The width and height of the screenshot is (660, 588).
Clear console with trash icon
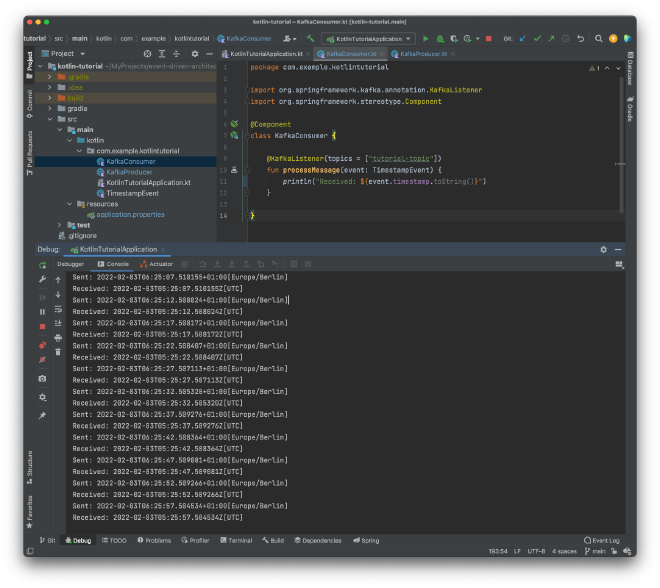coord(58,351)
